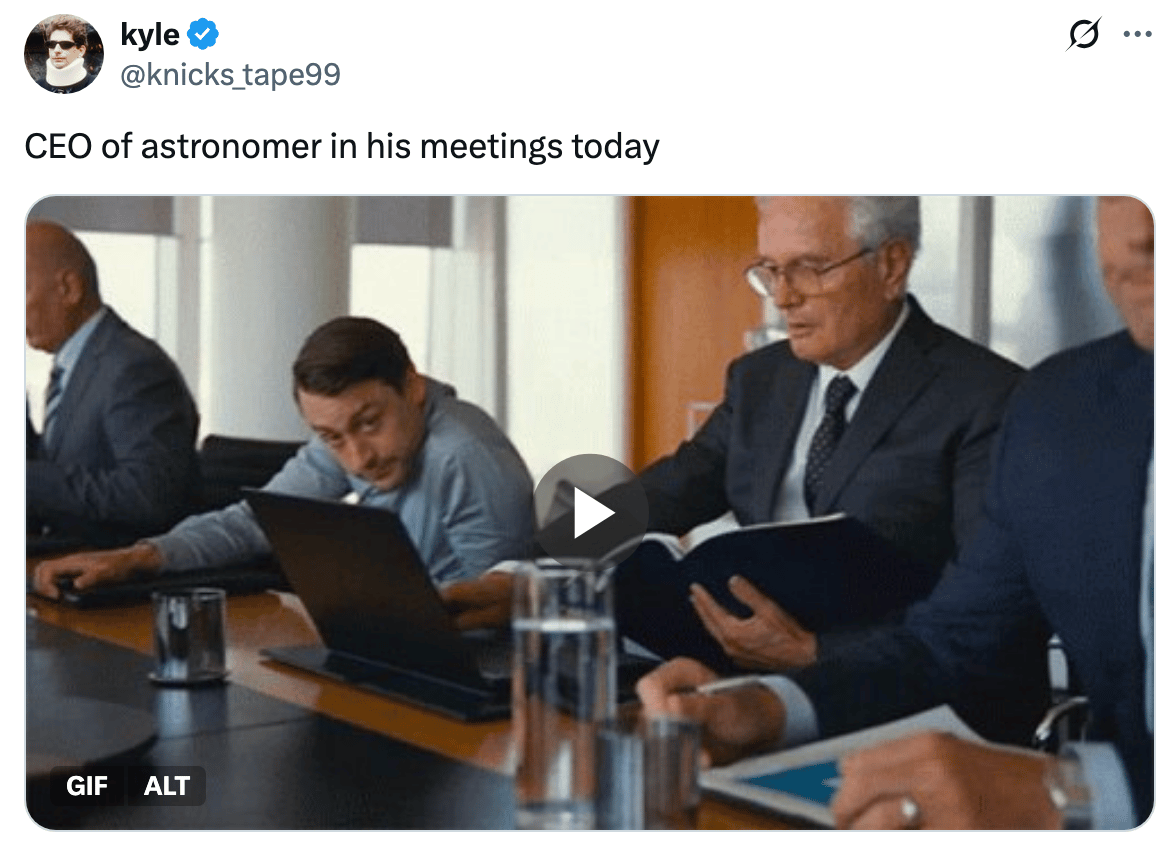1170x850 pixels.
Task: Click the blue verified checkmark badge
Action: tap(203, 34)
